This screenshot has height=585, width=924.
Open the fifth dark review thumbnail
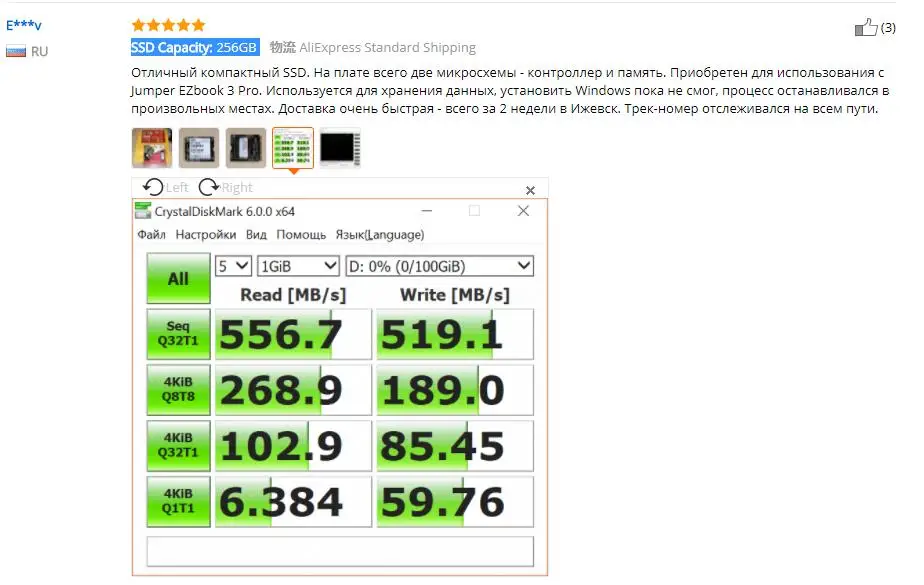tap(340, 148)
